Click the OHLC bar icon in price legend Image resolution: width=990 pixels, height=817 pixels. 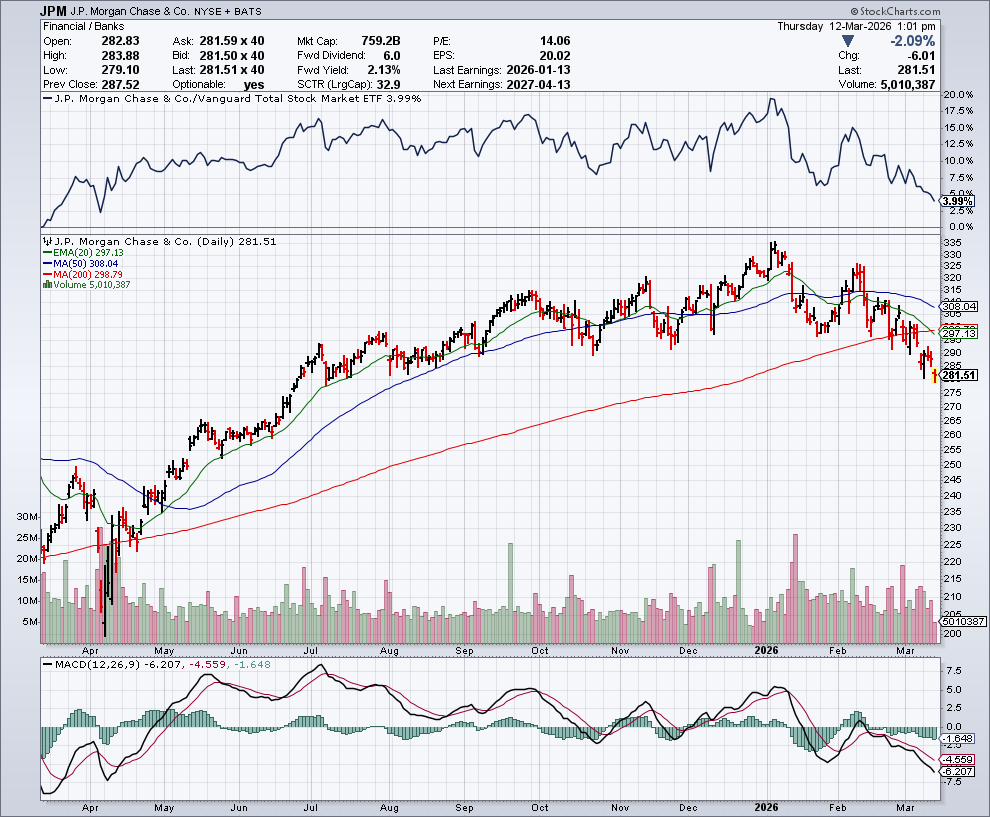coord(44,241)
